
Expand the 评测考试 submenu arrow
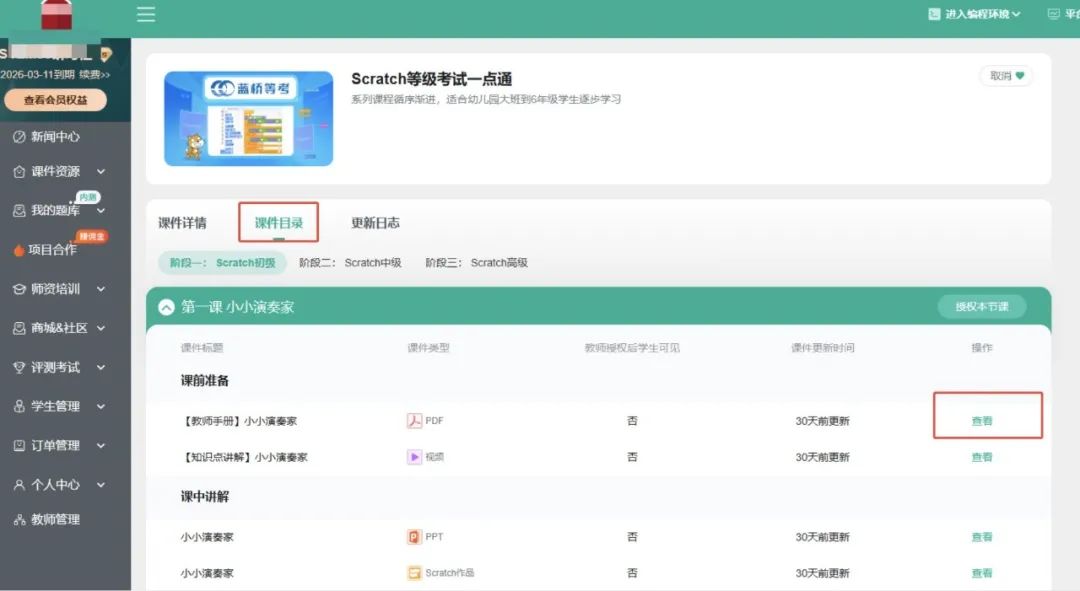pyautogui.click(x=101, y=367)
